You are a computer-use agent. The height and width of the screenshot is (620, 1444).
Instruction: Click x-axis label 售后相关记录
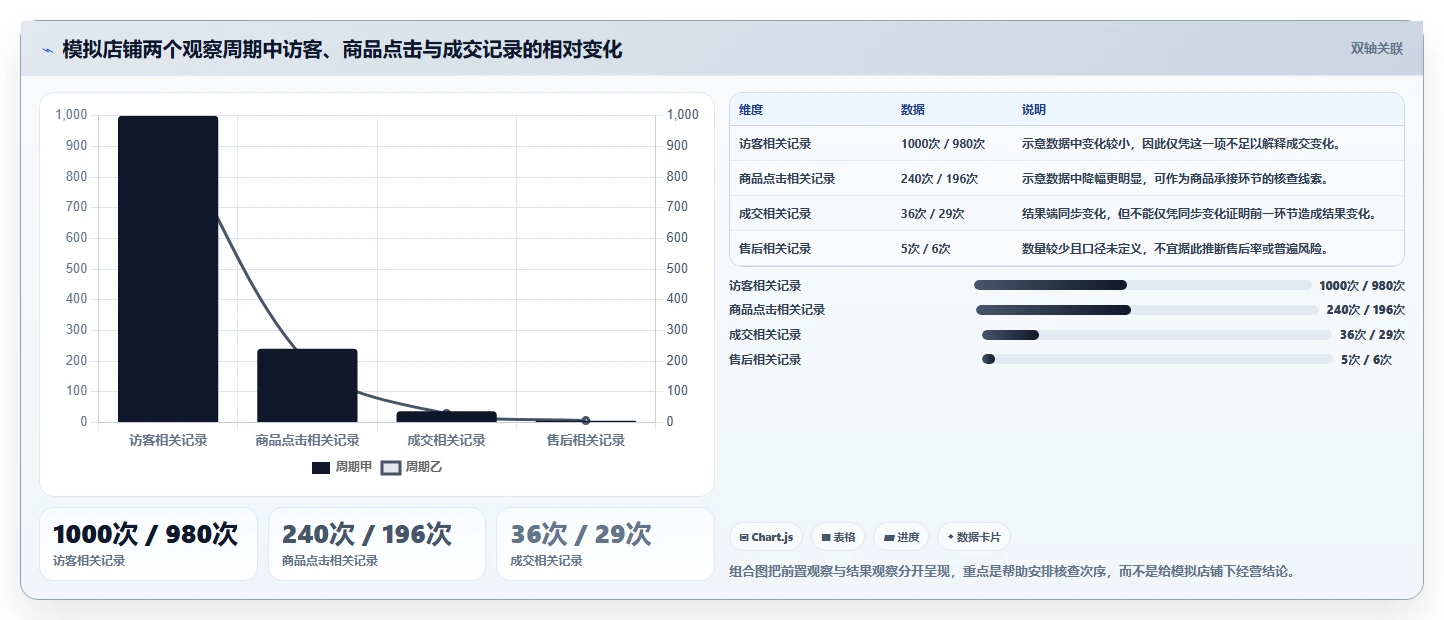[x=586, y=440]
